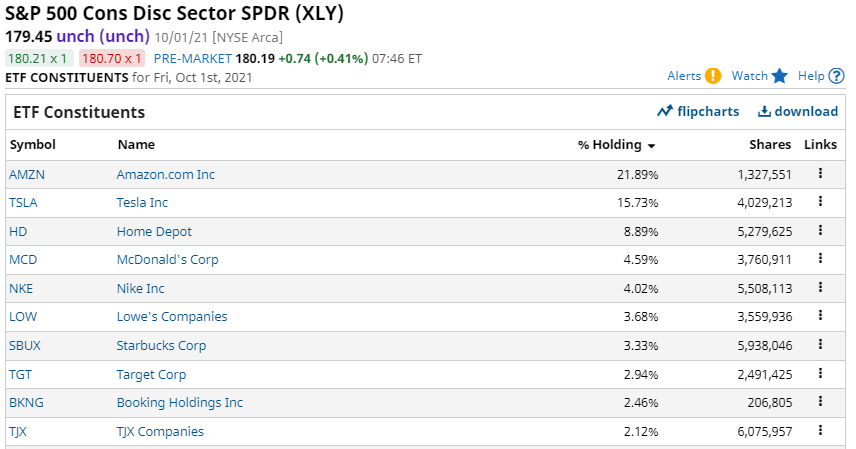The image size is (856, 449).
Task: Toggle the Watch star icon
Action: click(780, 76)
